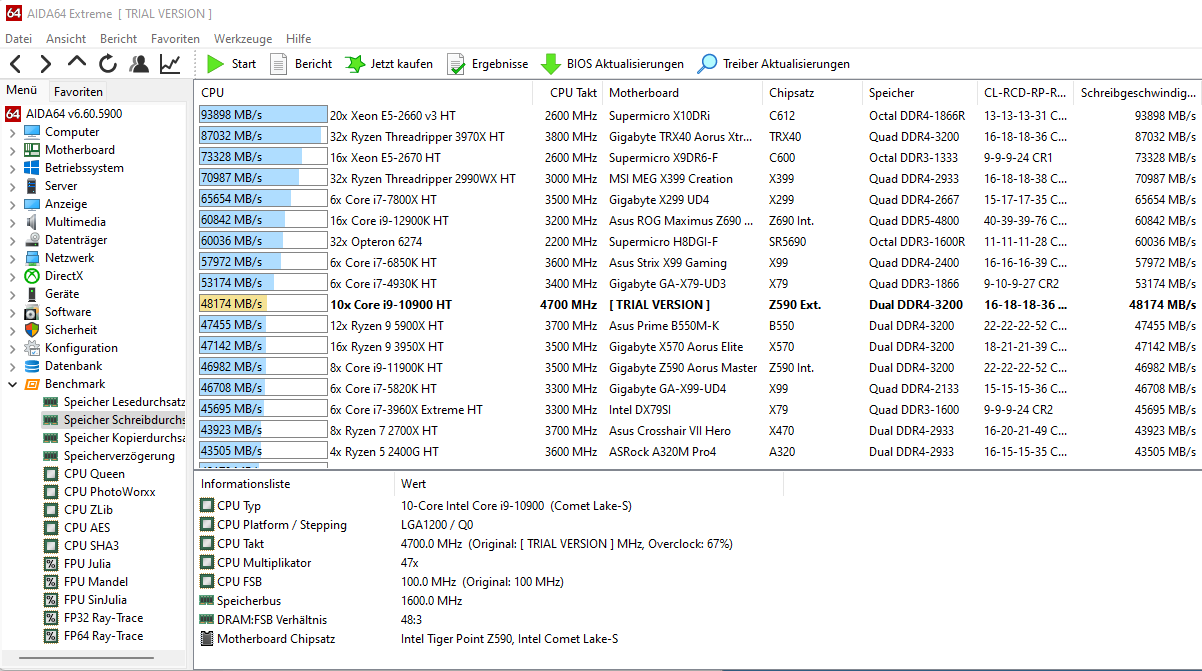Open the user report icon in toolbar
The width and height of the screenshot is (1202, 671).
(139, 64)
